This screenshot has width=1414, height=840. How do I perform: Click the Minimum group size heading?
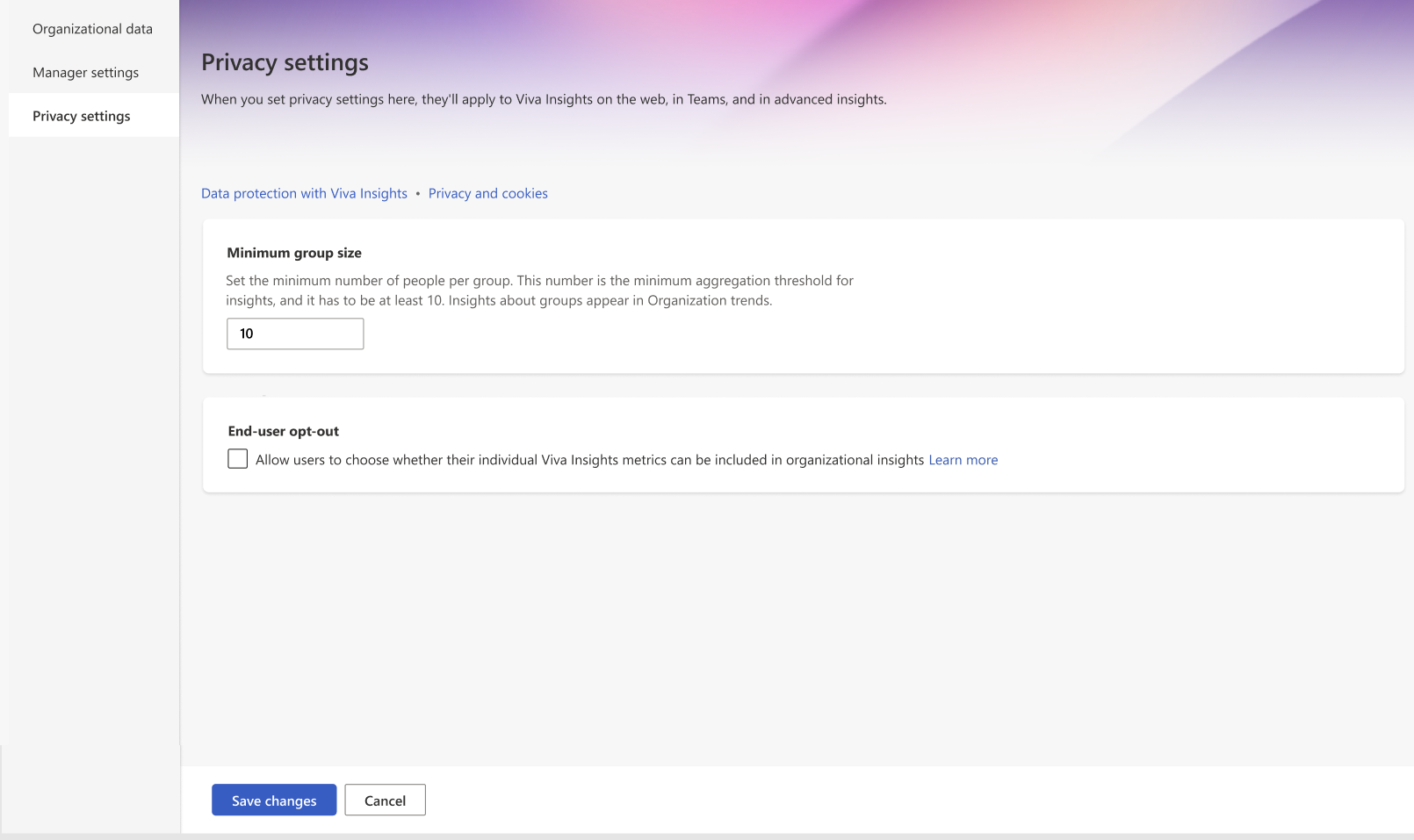(294, 253)
